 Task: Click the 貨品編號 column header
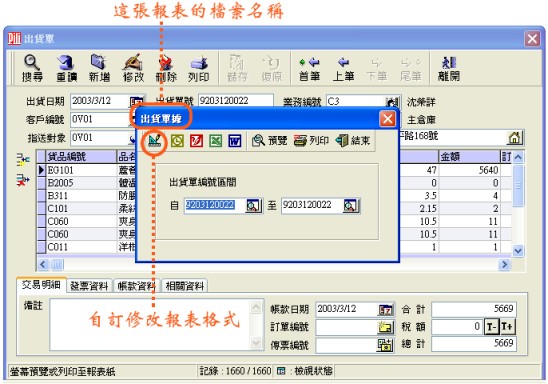(x=81, y=157)
